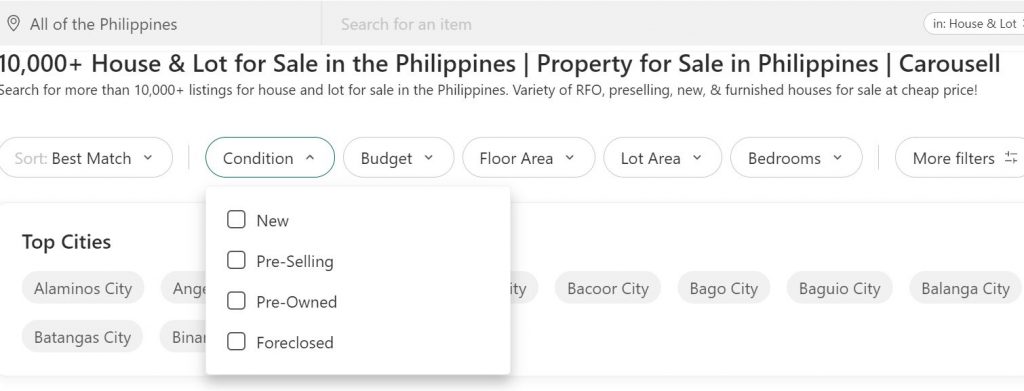Click the in: House & Lot category tag
The height and width of the screenshot is (391, 1024).
(974, 23)
